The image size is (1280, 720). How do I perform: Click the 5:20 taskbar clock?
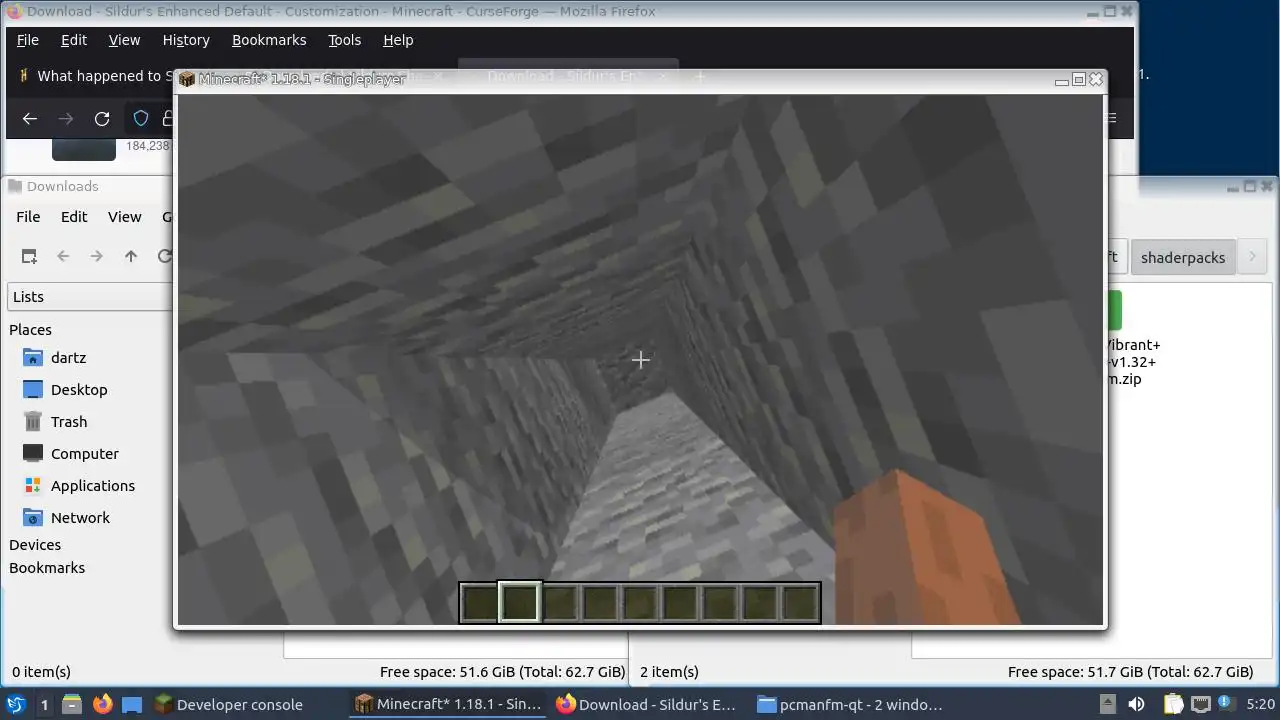pos(1261,704)
